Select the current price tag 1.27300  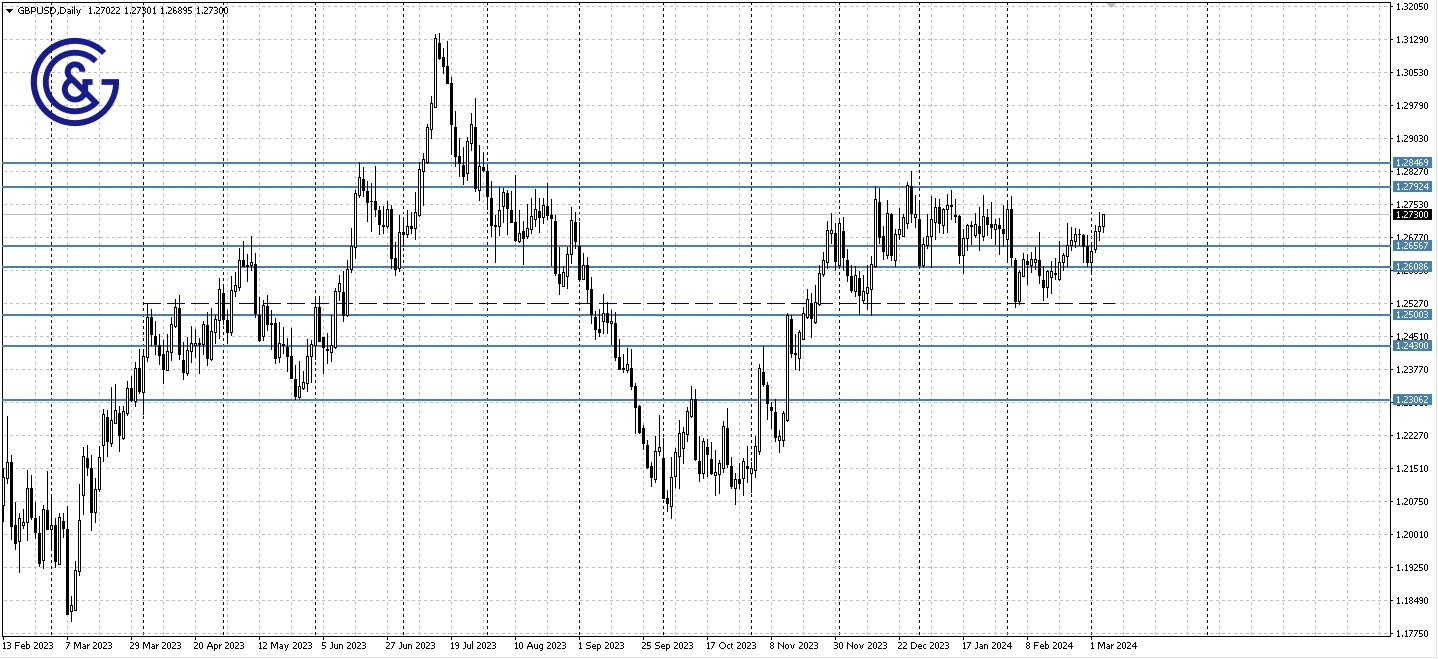pyautogui.click(x=1412, y=213)
